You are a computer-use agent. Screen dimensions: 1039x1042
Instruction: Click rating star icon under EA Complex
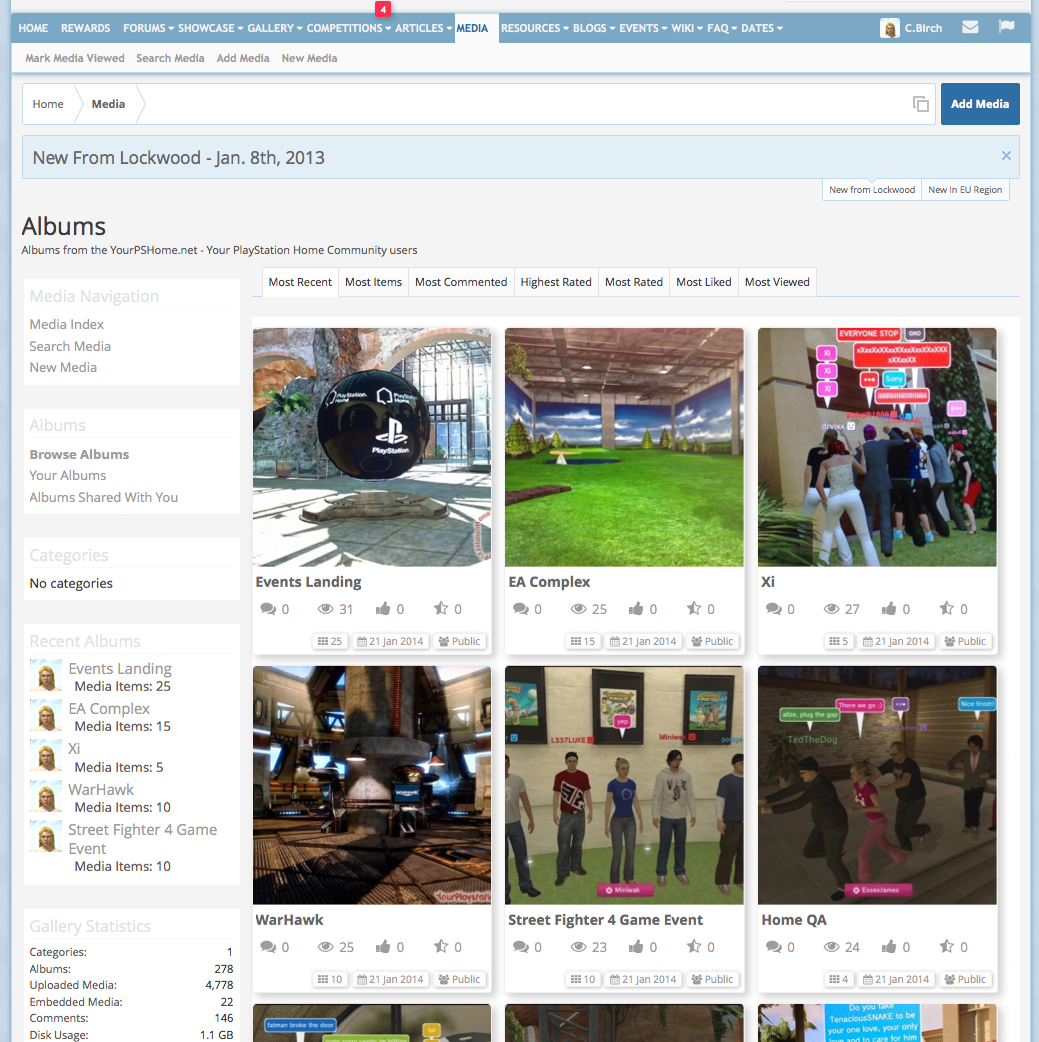click(694, 608)
